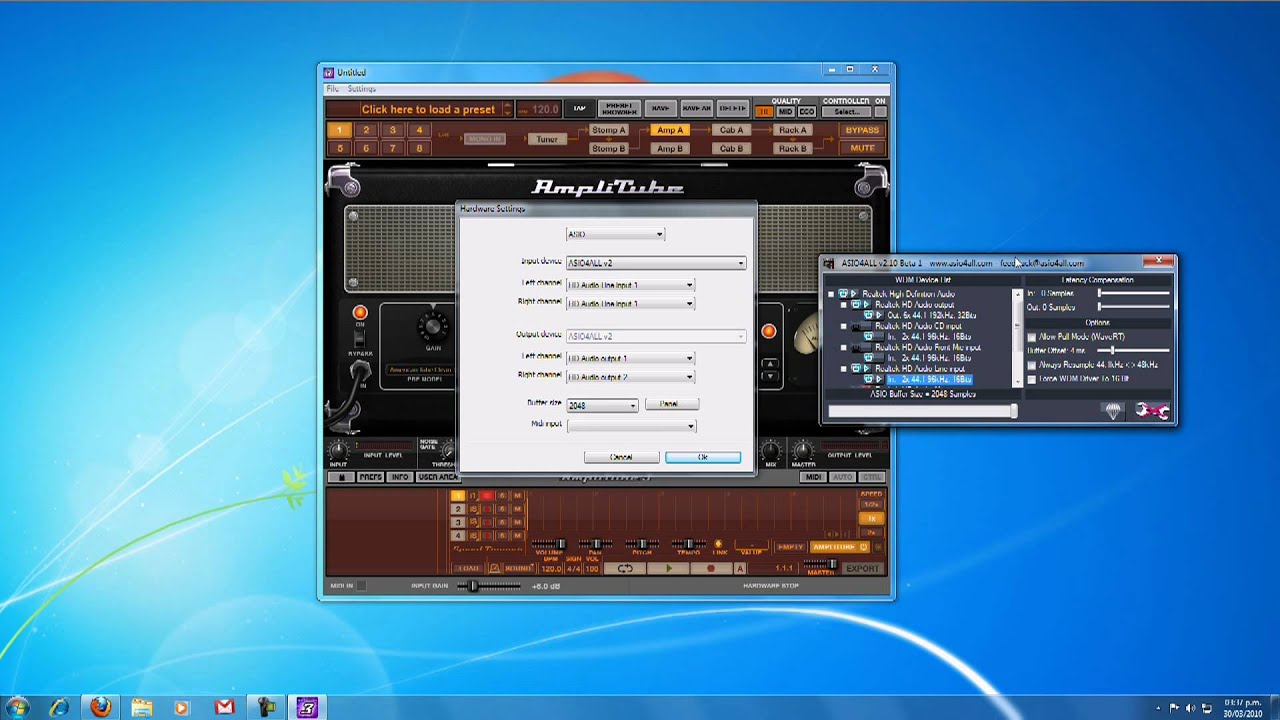Open the ASIO driver type dropdown
Screen dimensions: 1280x720
point(615,234)
